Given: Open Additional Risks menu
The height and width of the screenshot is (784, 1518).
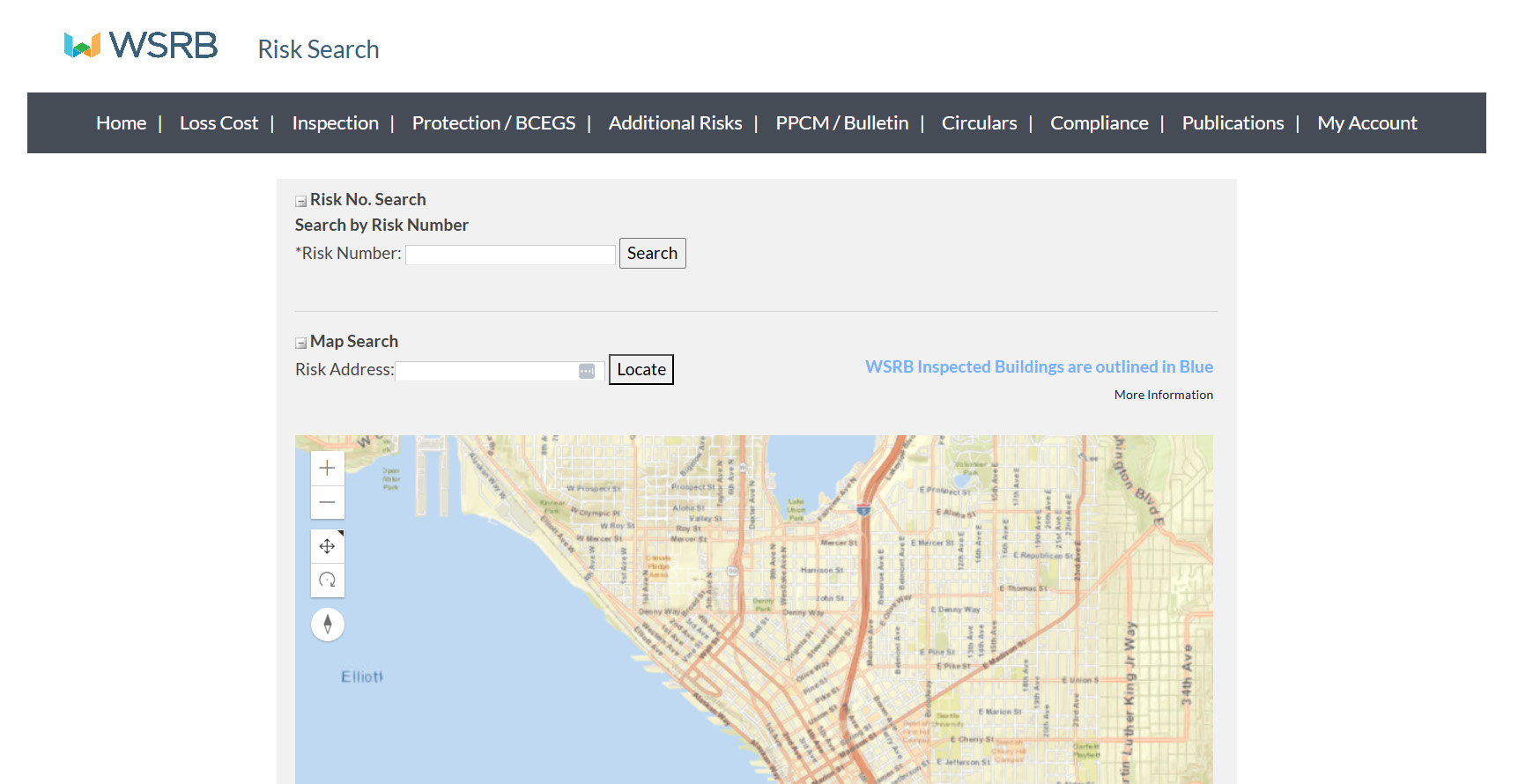Looking at the screenshot, I should [676, 123].
